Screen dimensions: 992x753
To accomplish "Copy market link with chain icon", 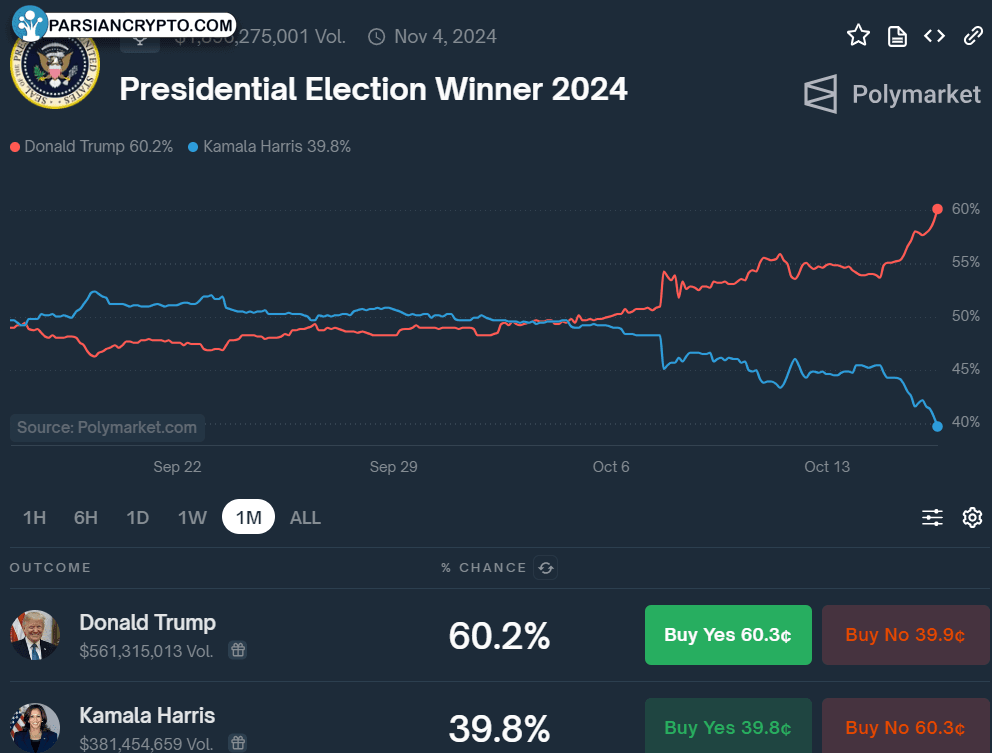I will [972, 36].
